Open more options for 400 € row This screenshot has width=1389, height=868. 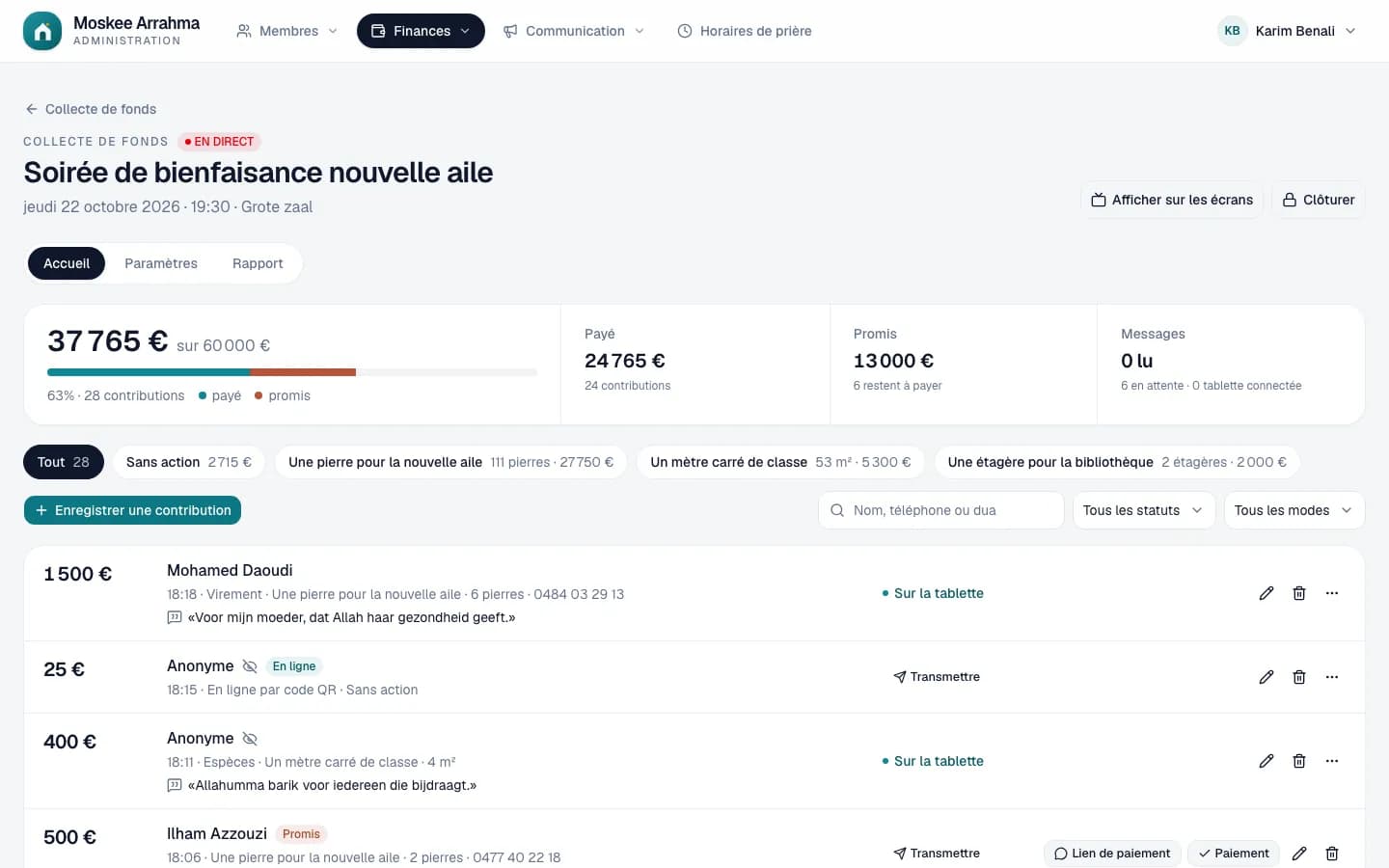[1332, 761]
